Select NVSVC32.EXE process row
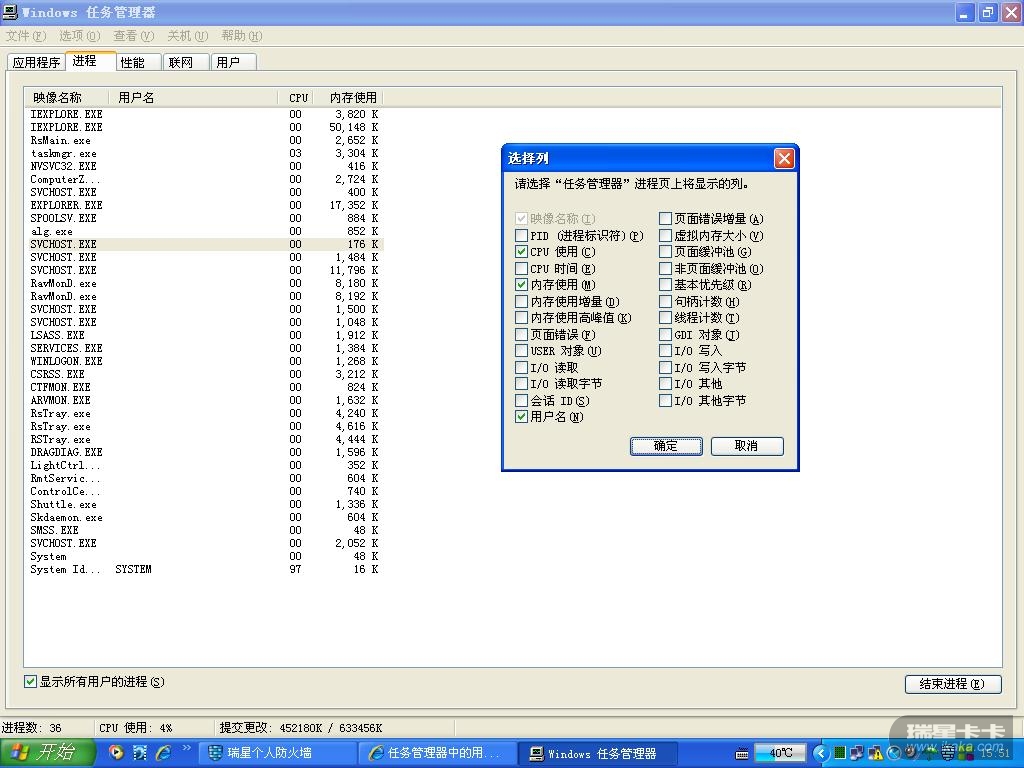Screen dimensions: 1024x768 [x=204, y=166]
